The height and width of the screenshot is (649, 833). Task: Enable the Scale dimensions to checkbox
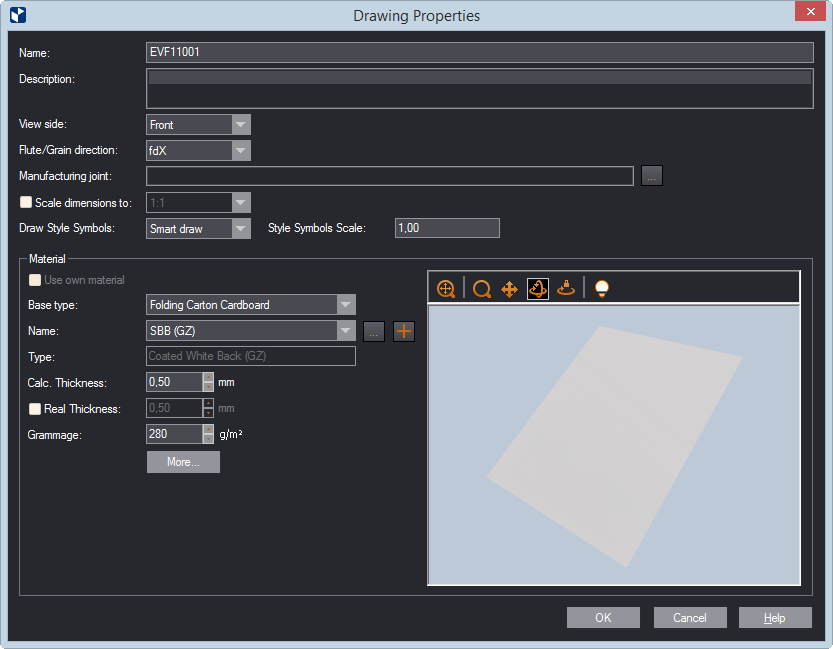[26, 202]
